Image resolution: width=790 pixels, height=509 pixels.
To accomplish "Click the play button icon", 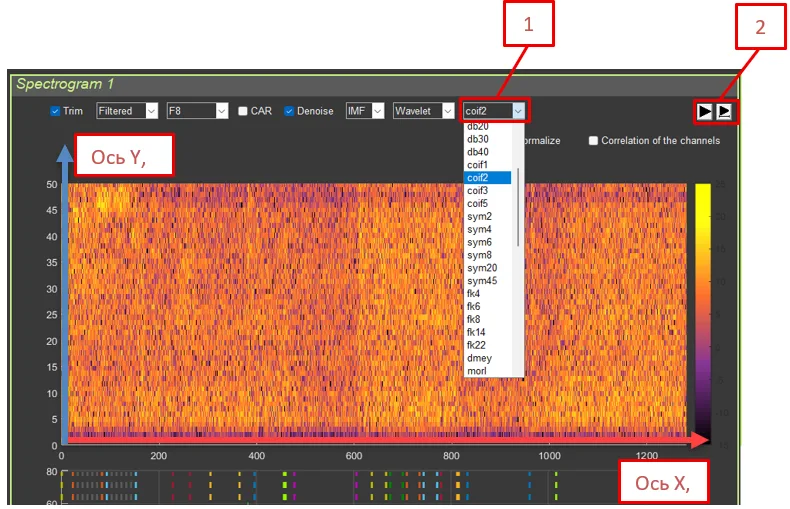I will (706, 111).
